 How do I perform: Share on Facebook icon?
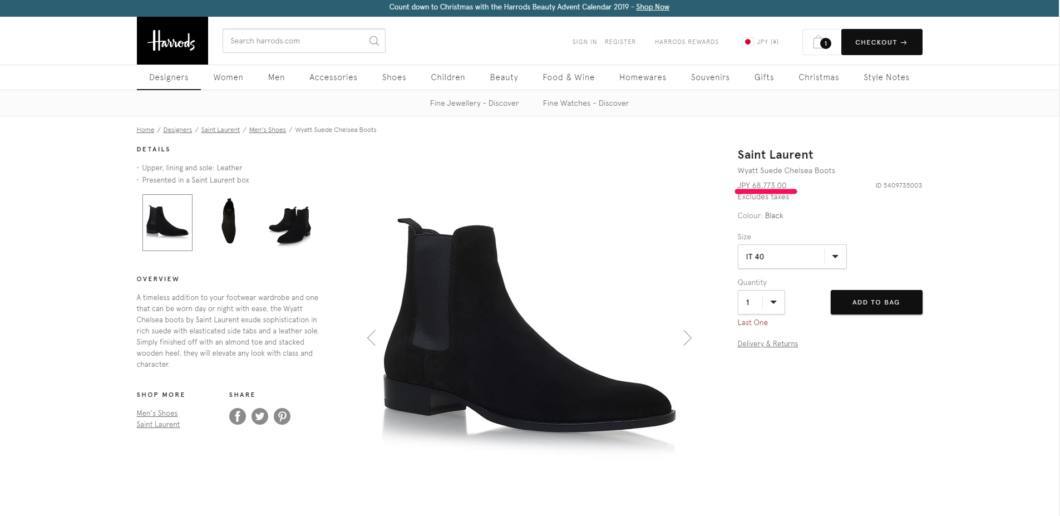[237, 416]
